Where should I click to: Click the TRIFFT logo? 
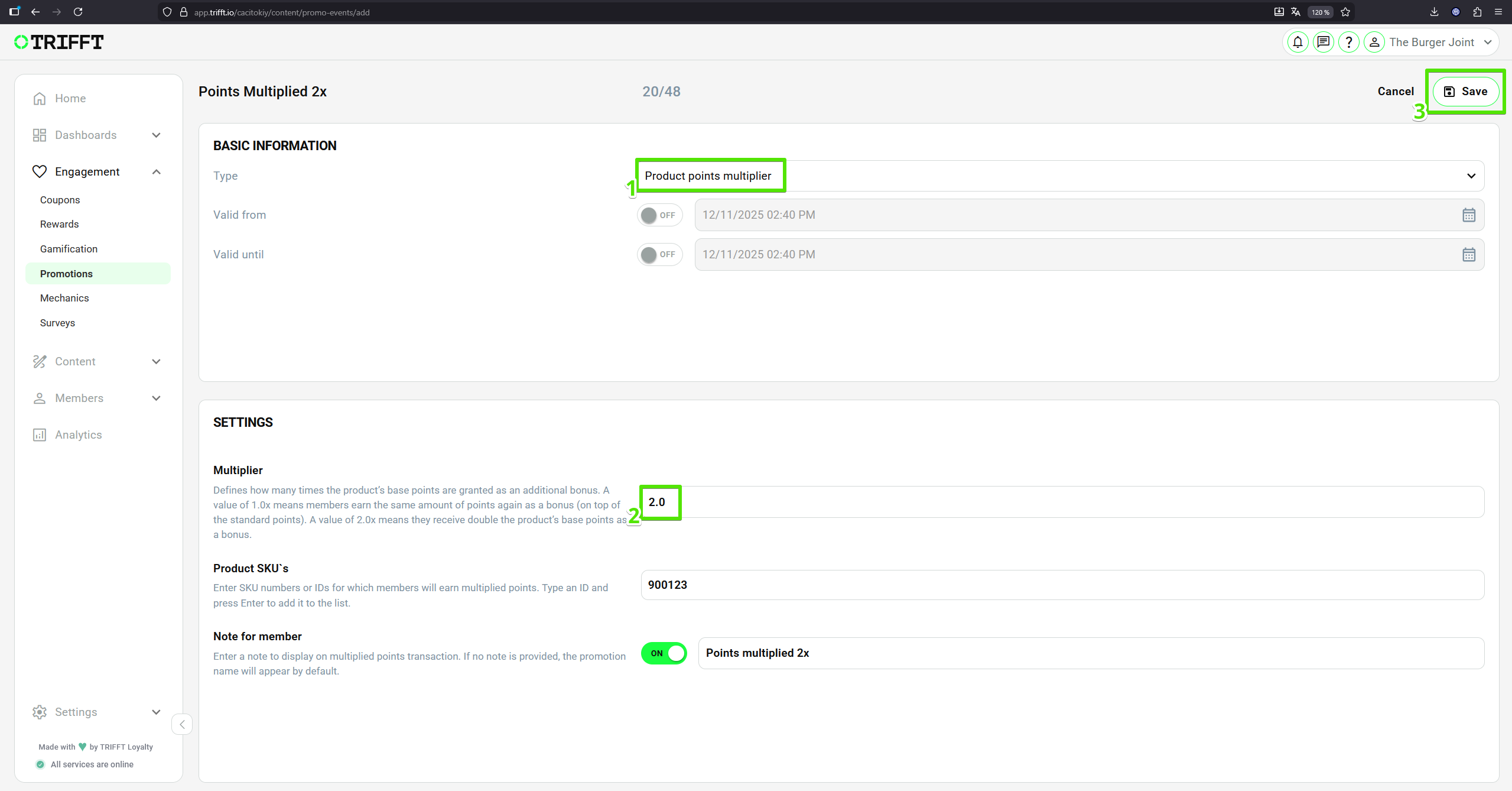coord(59,42)
